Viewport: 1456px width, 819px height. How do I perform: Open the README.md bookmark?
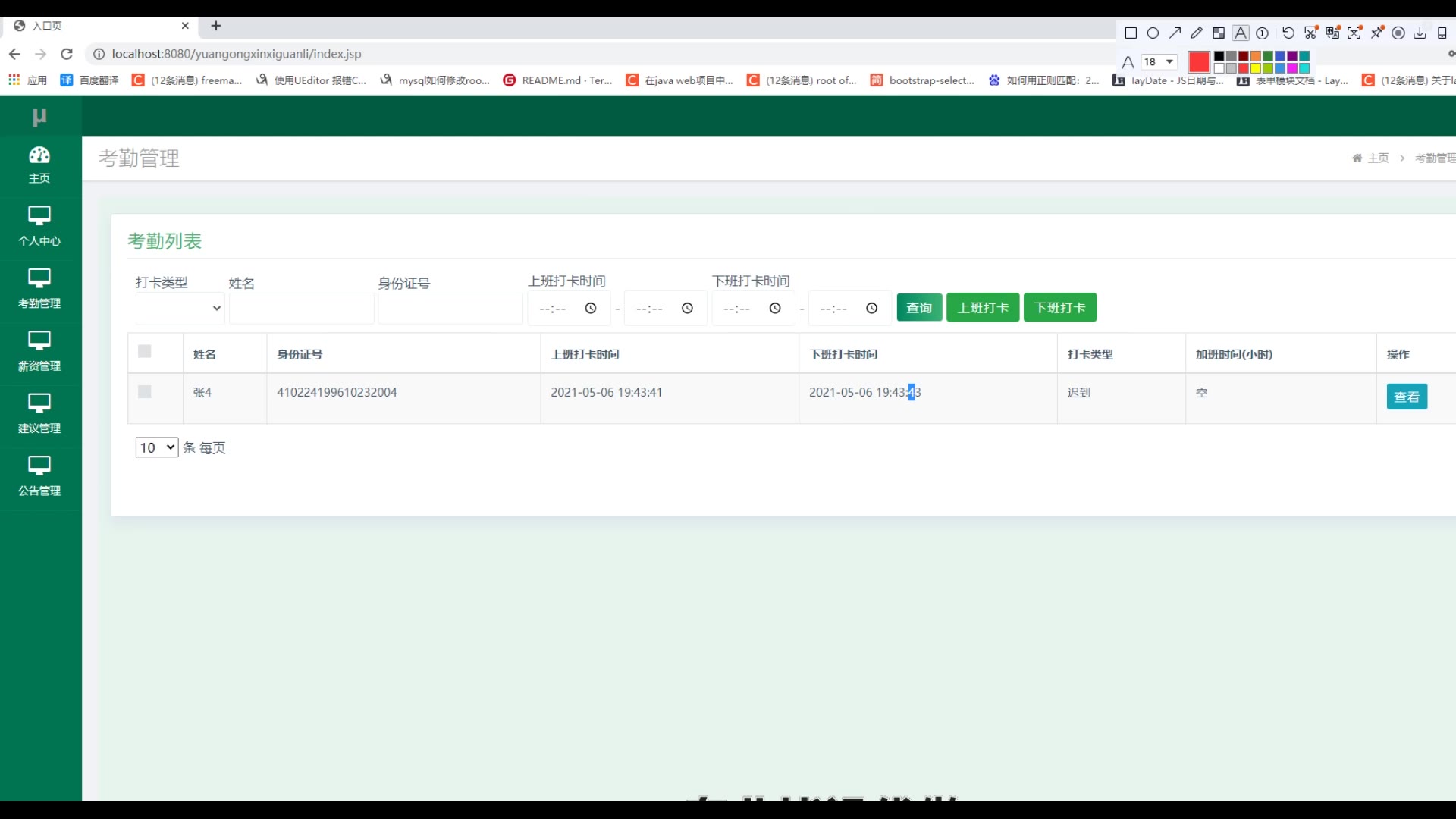pos(558,80)
